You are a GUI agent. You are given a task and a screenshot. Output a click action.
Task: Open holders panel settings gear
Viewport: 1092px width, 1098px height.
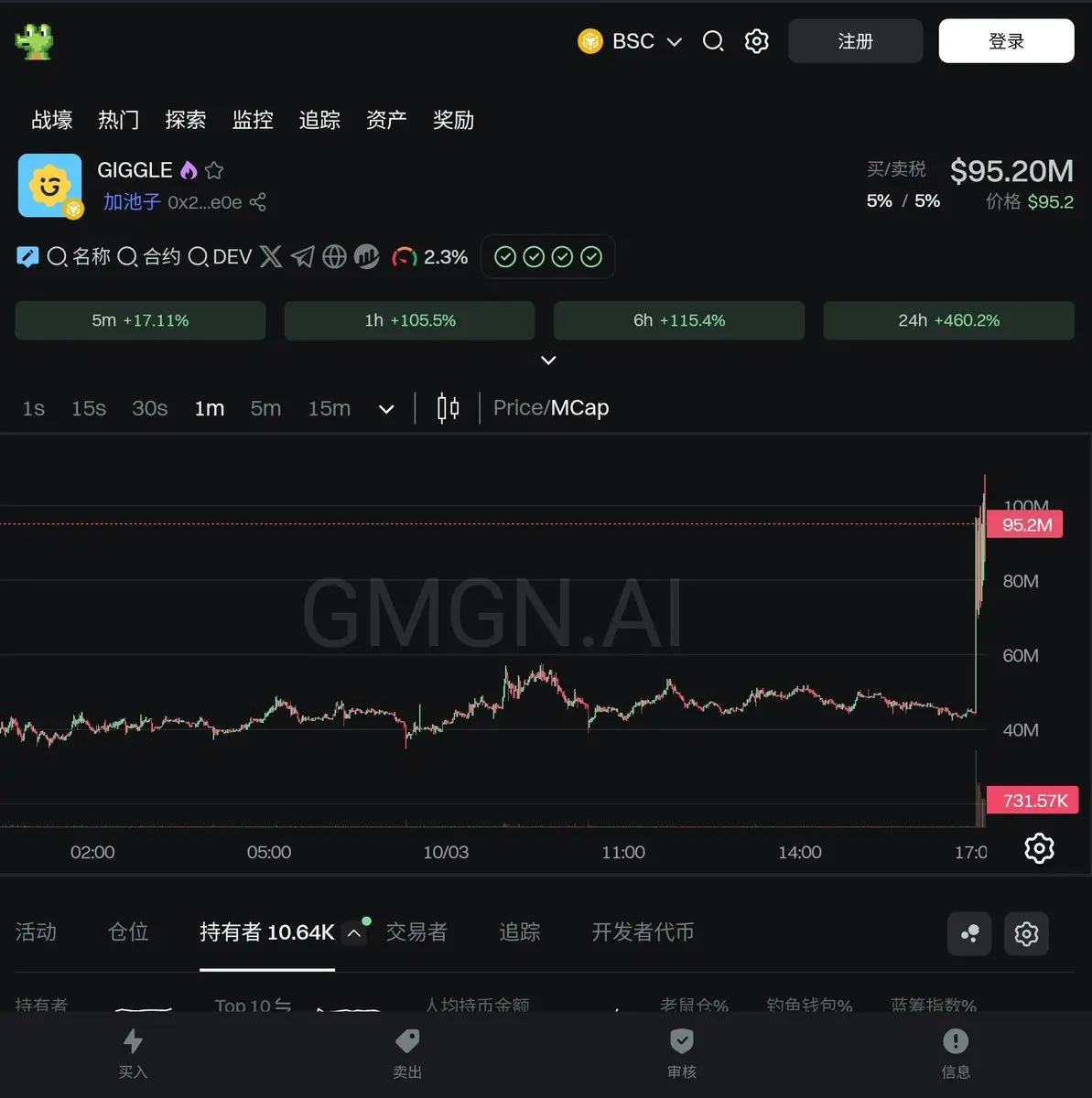click(x=1026, y=933)
